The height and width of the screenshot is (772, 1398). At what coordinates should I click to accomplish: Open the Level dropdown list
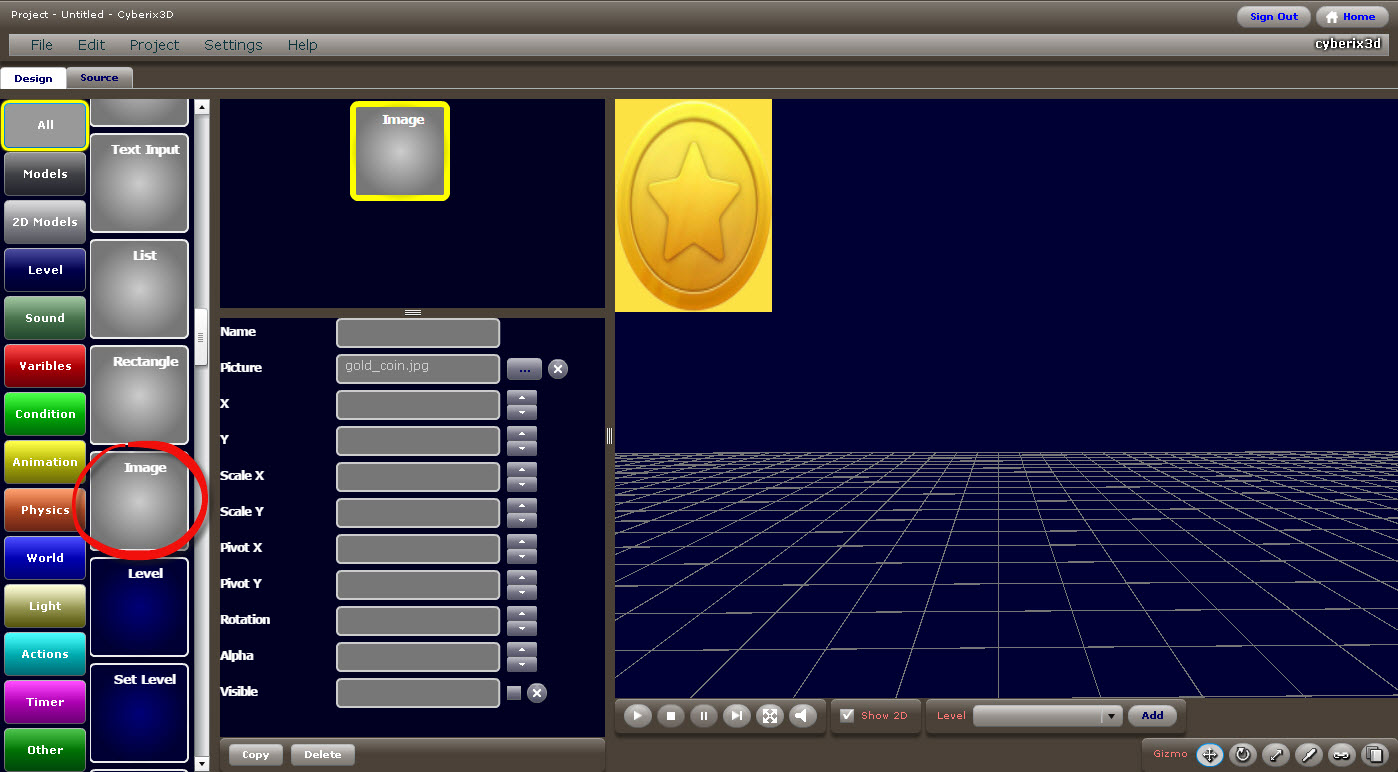pos(1111,716)
